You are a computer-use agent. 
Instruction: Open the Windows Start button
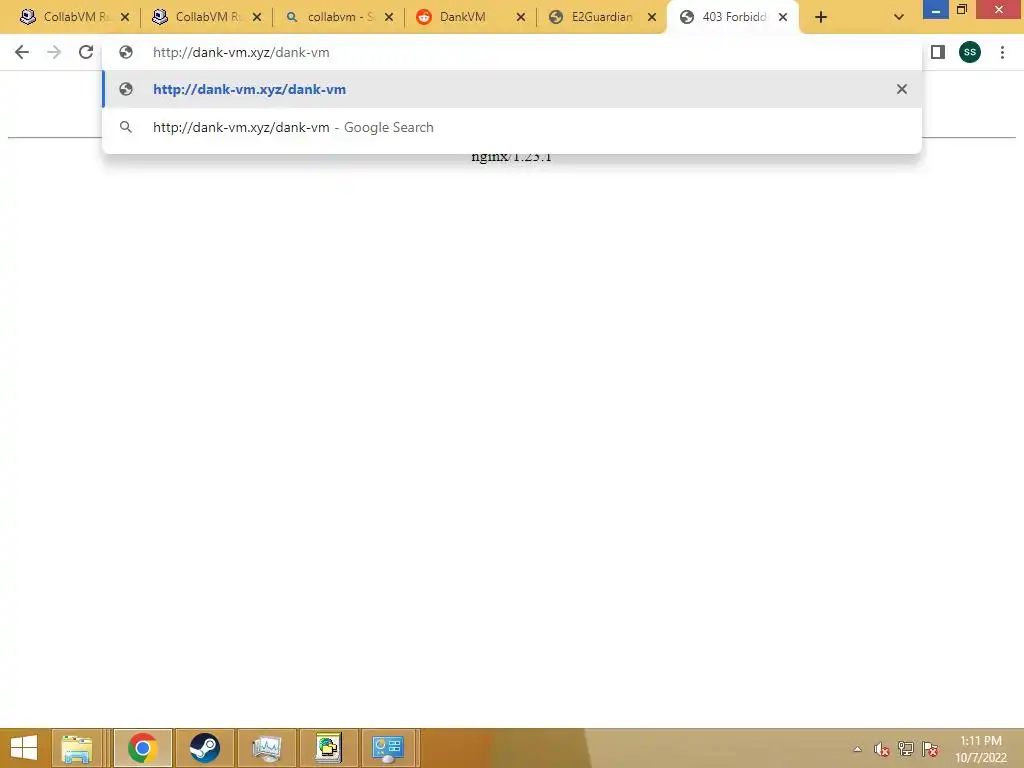click(x=24, y=748)
